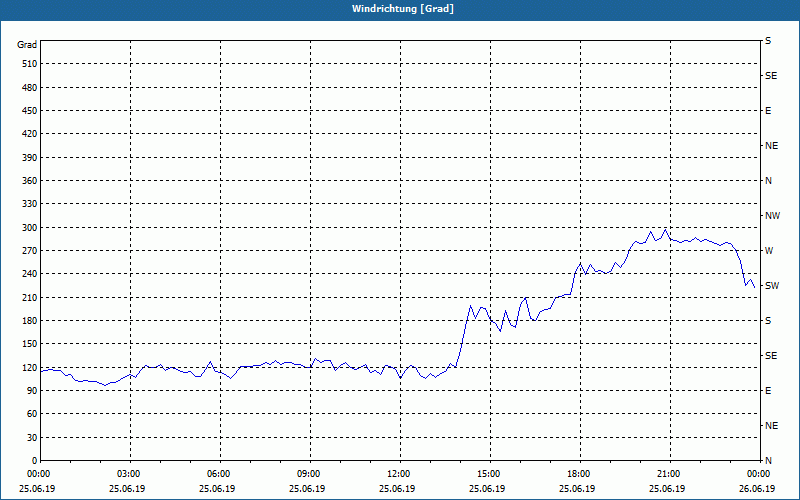Image resolution: width=800 pixels, height=500 pixels.
Task: Select the 180 y-axis value
Action: click(30, 320)
